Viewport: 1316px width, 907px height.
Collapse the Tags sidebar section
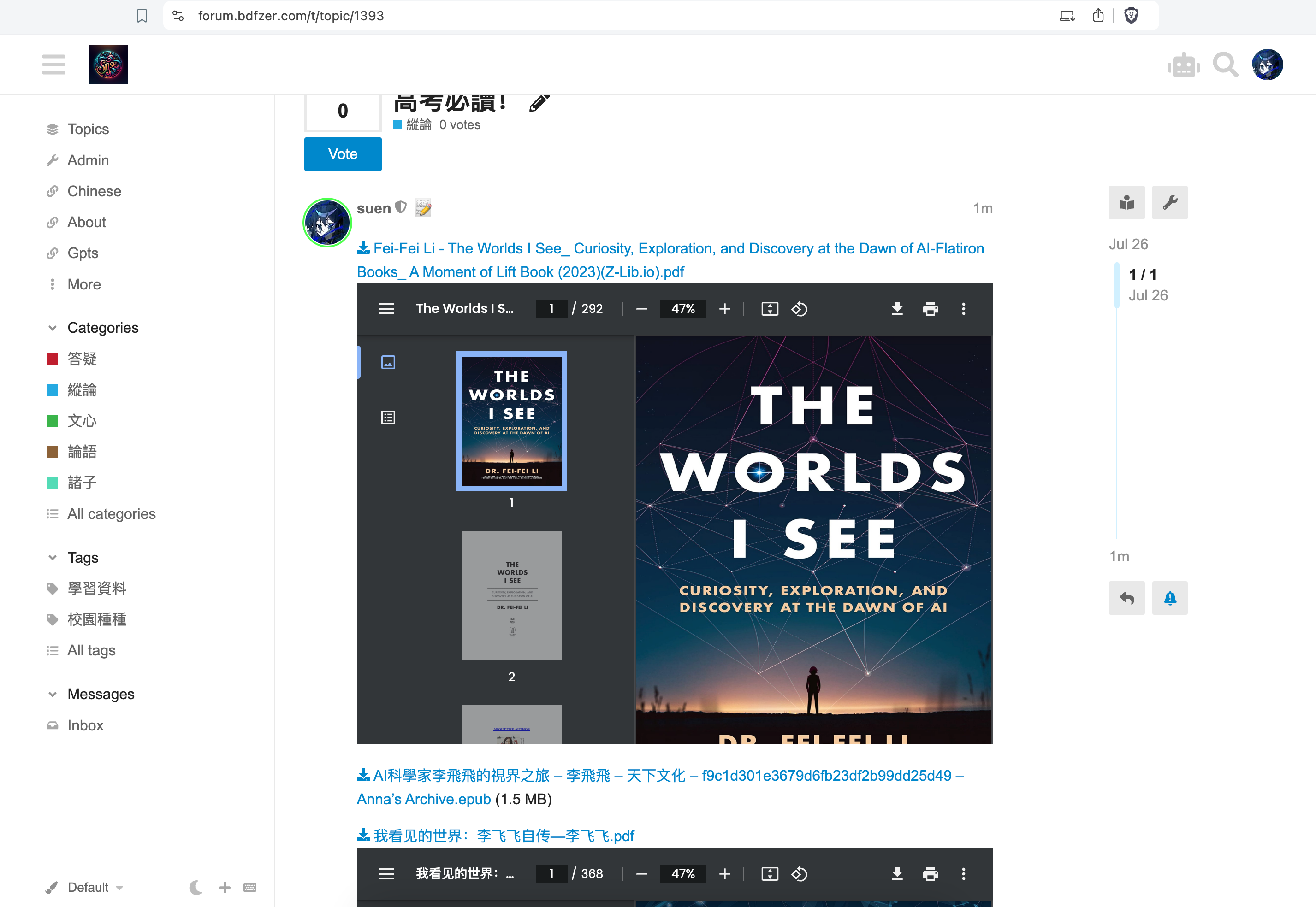tap(53, 558)
